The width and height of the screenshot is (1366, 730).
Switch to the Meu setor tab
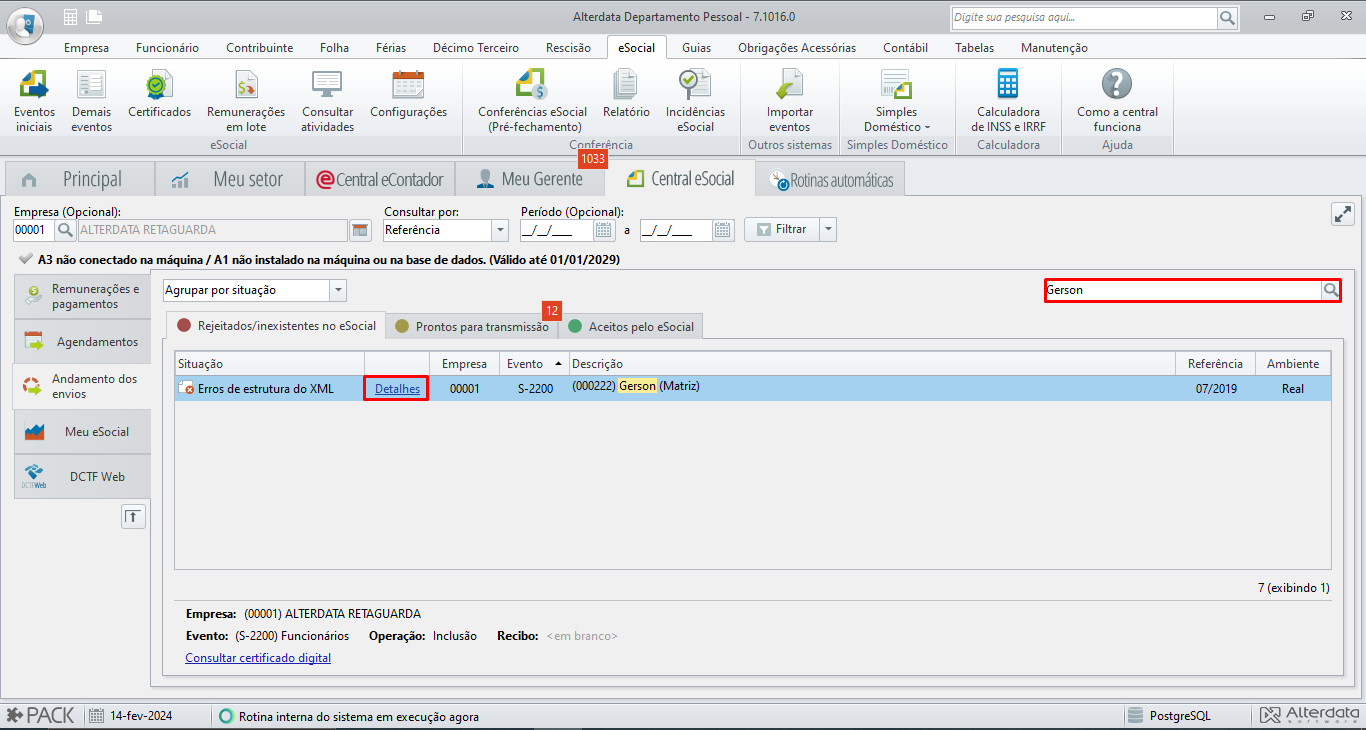[x=230, y=179]
